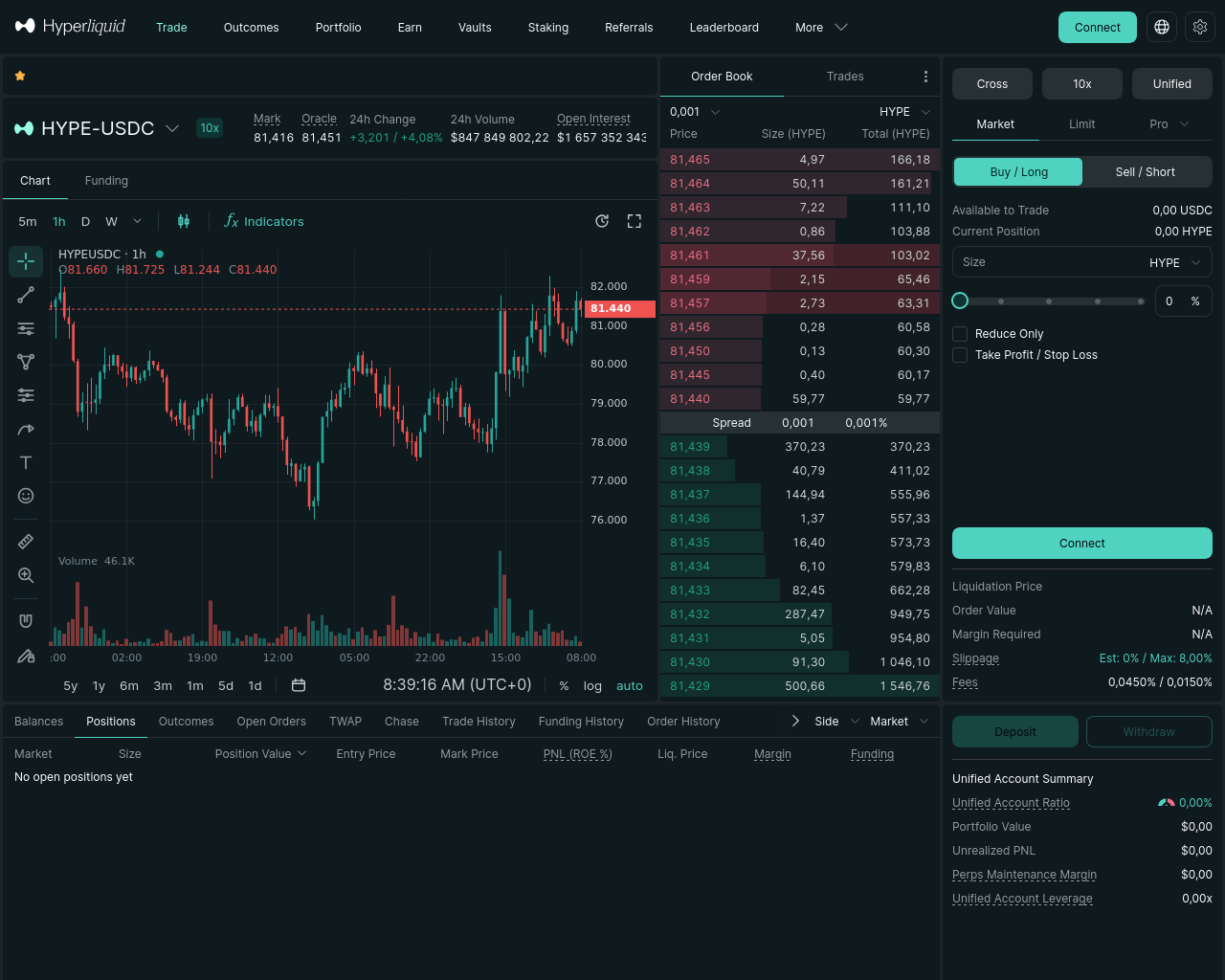Open the chart date range calendar
This screenshot has width=1225, height=980.
299,685
